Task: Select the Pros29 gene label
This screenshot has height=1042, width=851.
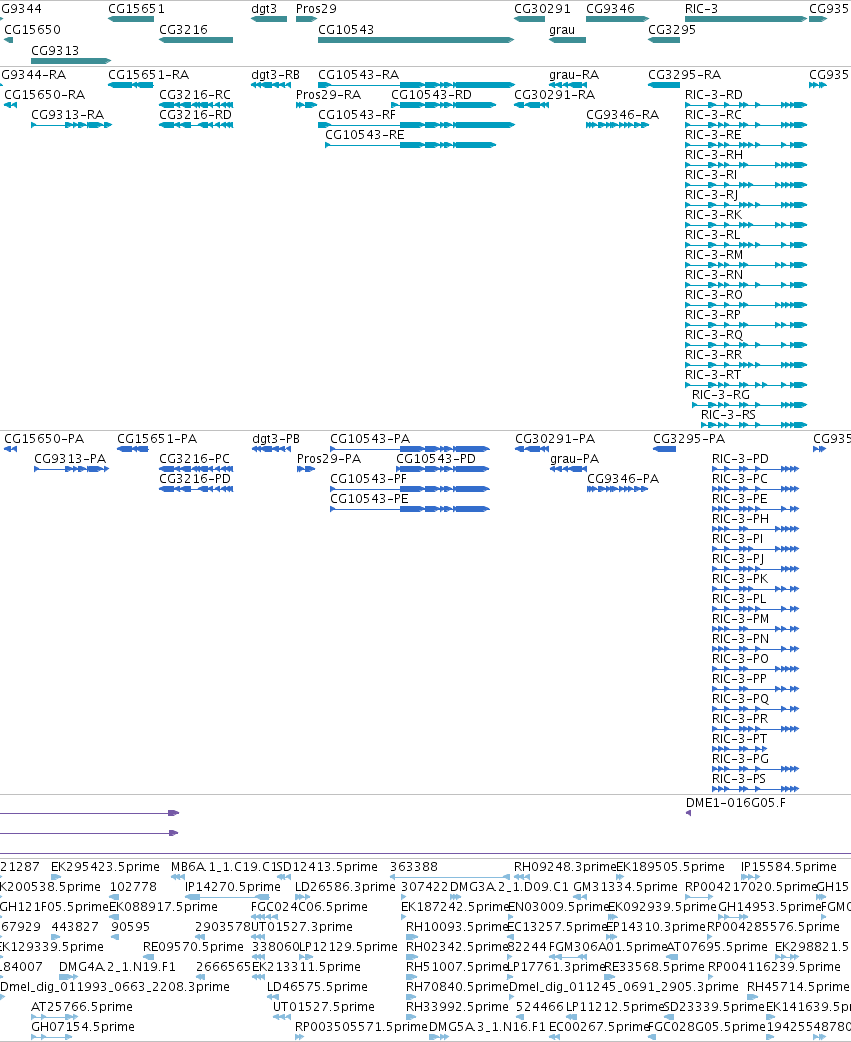Action: coord(316,9)
